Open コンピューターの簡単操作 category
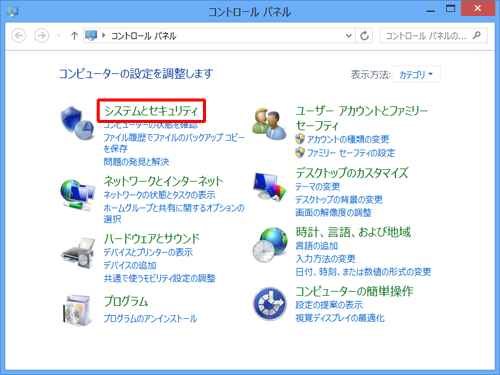The image size is (500, 375). click(x=354, y=291)
